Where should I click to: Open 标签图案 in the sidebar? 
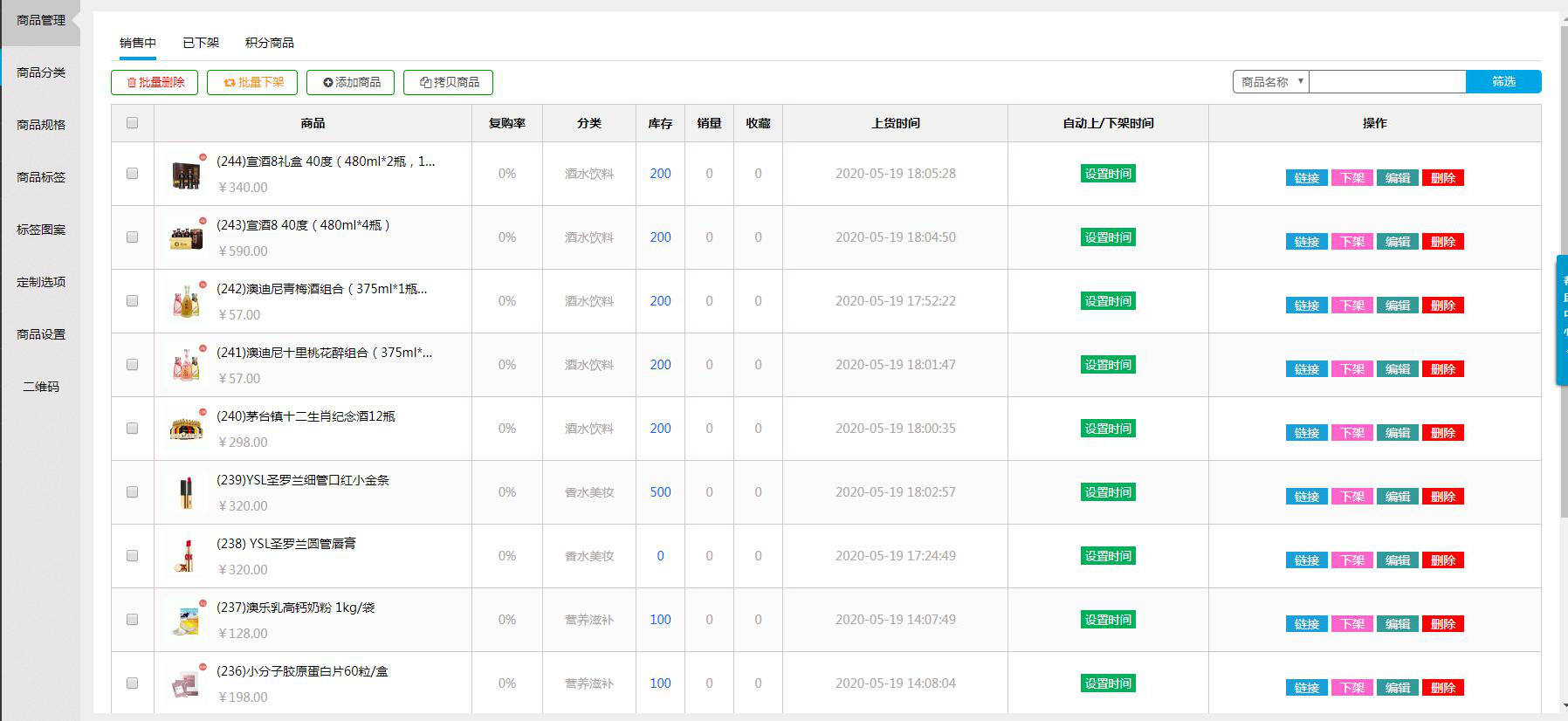pos(41,230)
